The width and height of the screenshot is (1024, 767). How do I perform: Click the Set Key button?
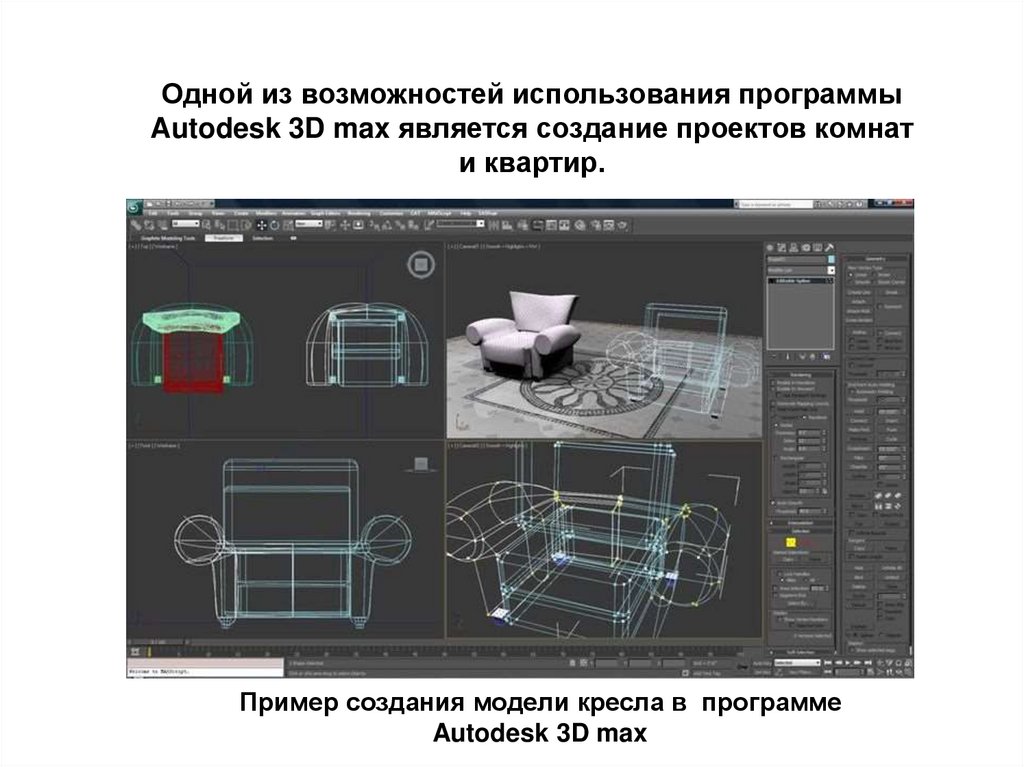click(761, 671)
